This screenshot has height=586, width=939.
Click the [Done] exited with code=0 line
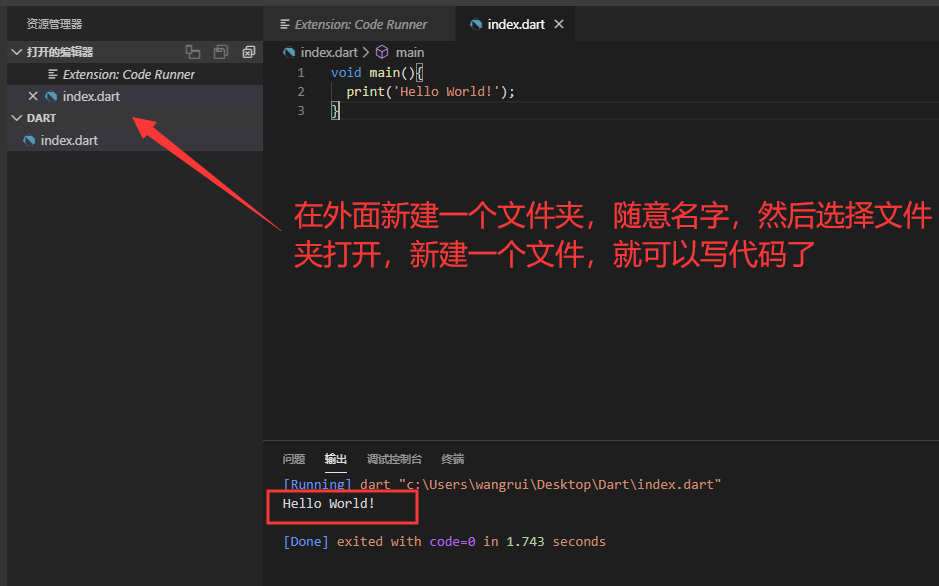(x=444, y=542)
